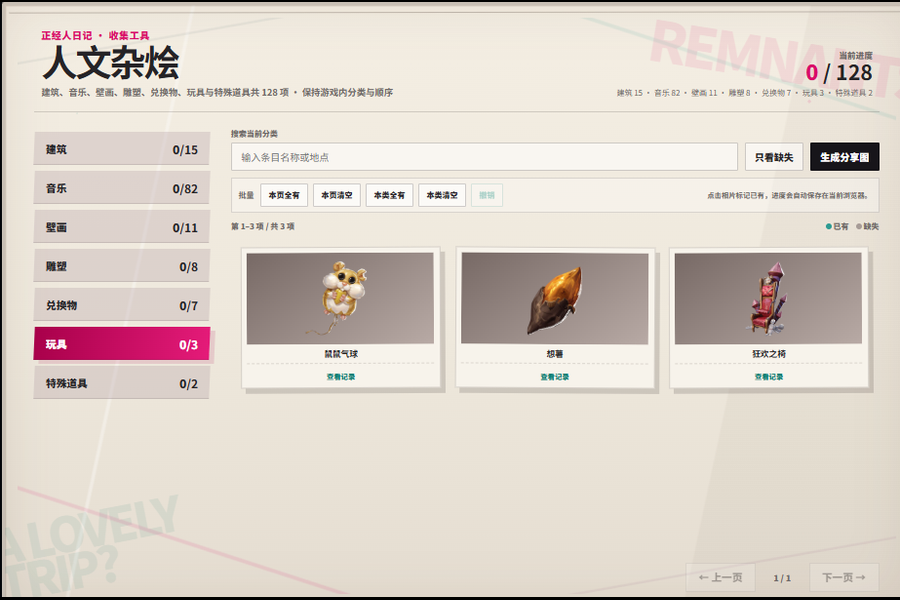Image resolution: width=900 pixels, height=600 pixels.
Task: Mark the hamster balloon photo as owned
Action: (x=340, y=299)
